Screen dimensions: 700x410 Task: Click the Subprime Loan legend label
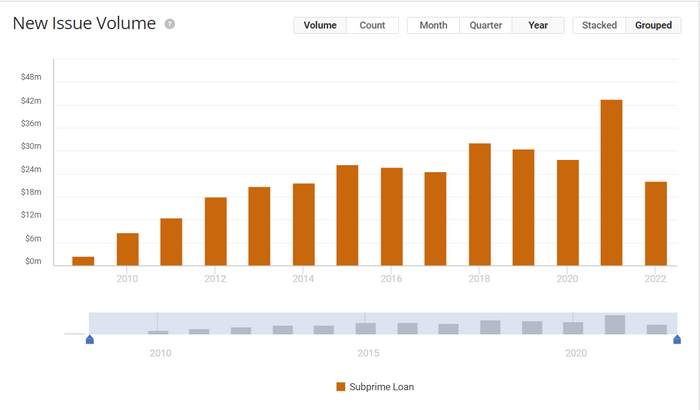coord(382,387)
